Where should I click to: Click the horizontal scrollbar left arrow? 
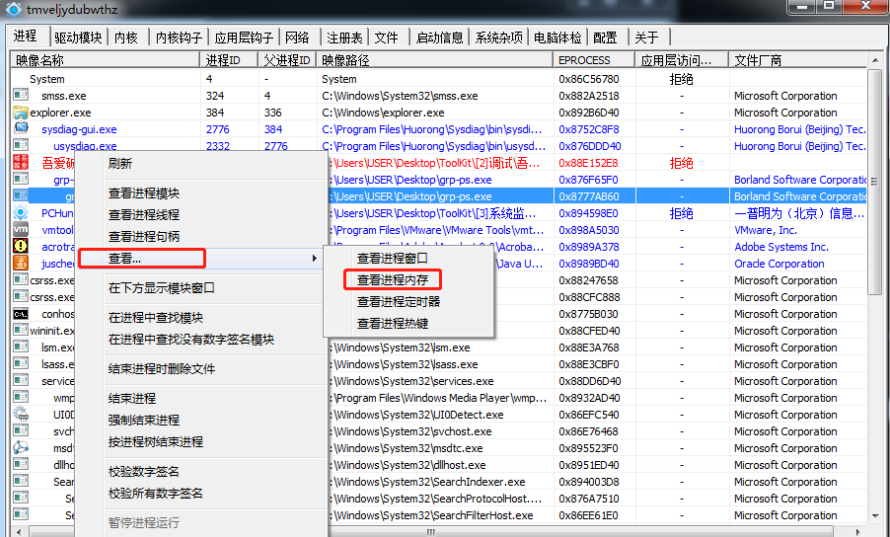click(x=20, y=531)
